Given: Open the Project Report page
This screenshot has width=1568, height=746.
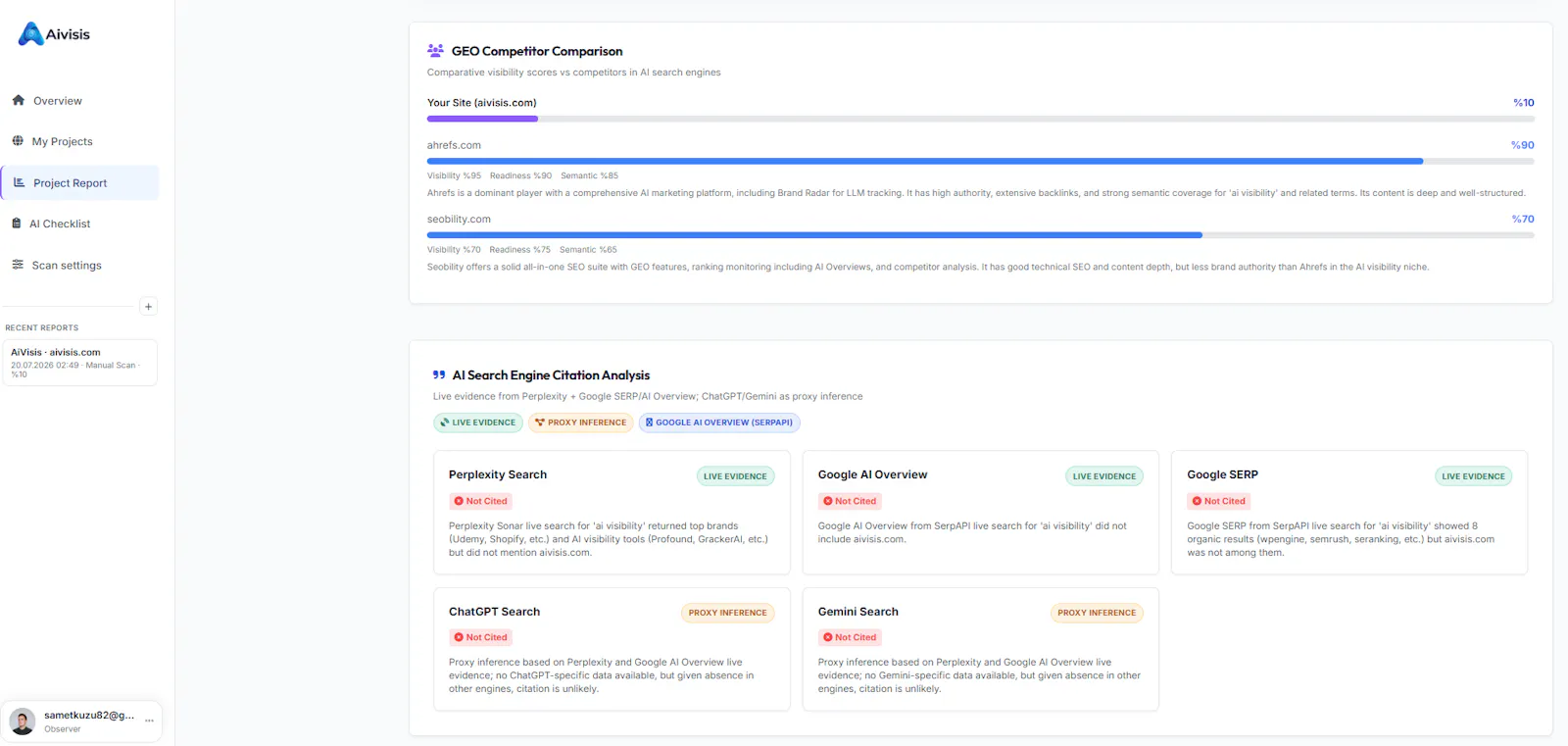Looking at the screenshot, I should pos(80,182).
